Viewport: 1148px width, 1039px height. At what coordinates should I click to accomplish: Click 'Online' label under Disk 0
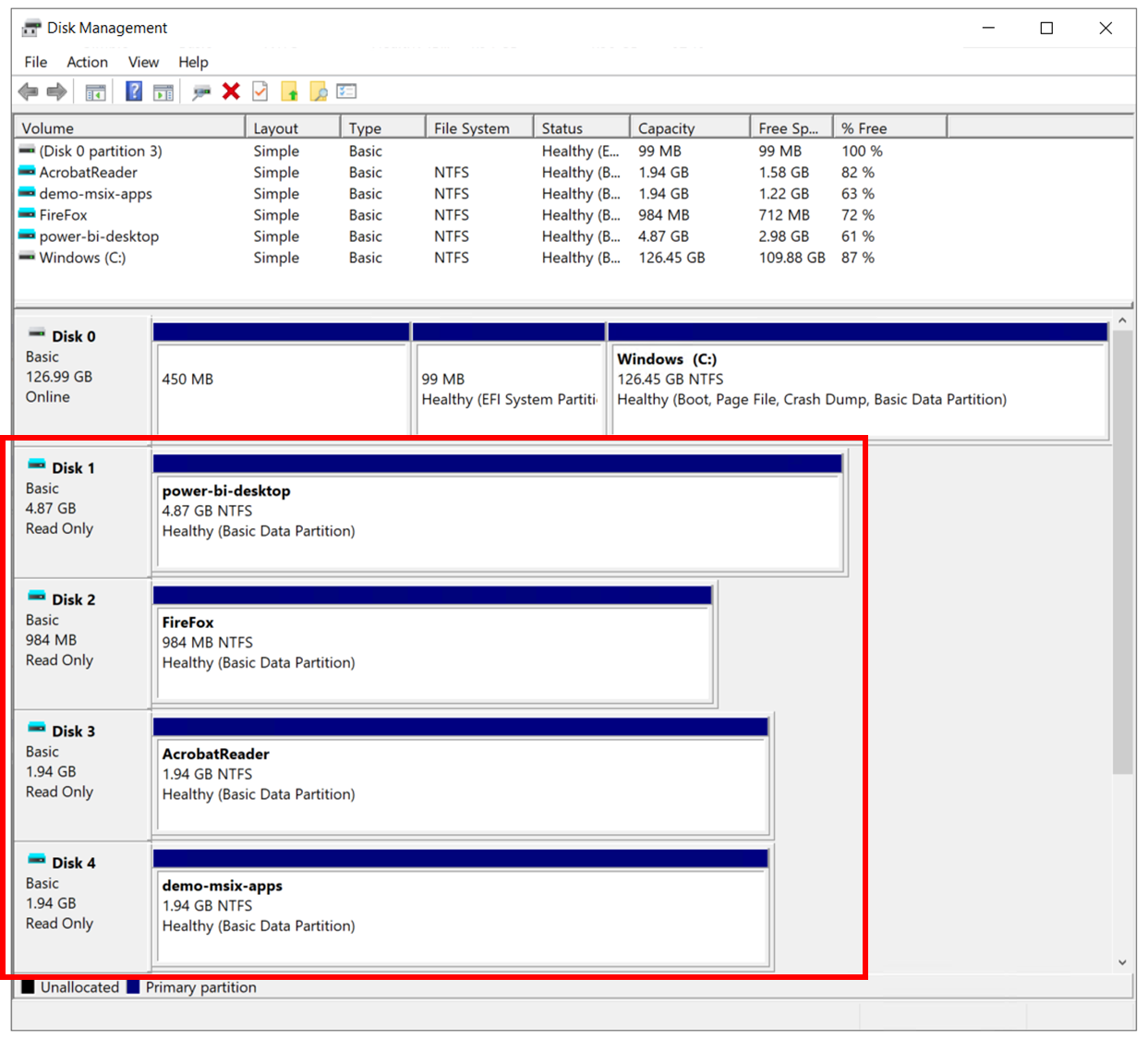[47, 396]
